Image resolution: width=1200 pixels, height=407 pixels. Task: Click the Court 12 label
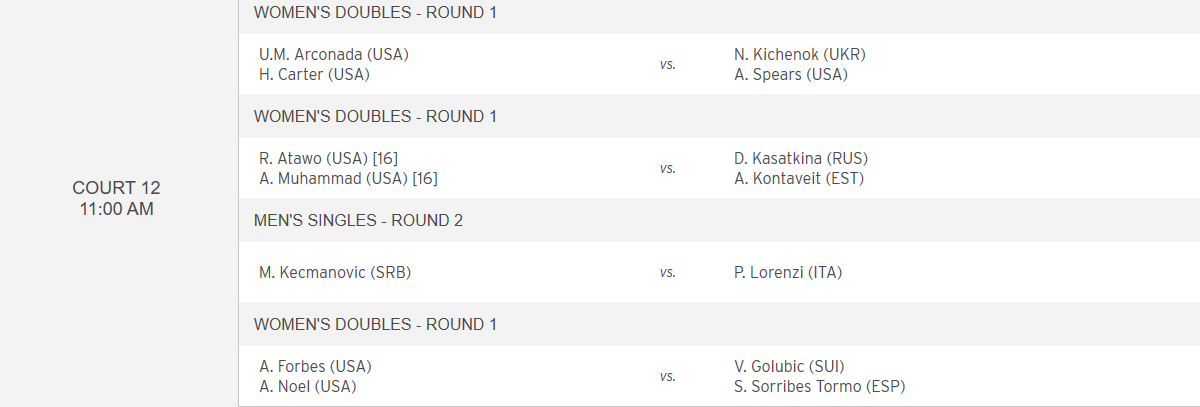click(x=116, y=188)
